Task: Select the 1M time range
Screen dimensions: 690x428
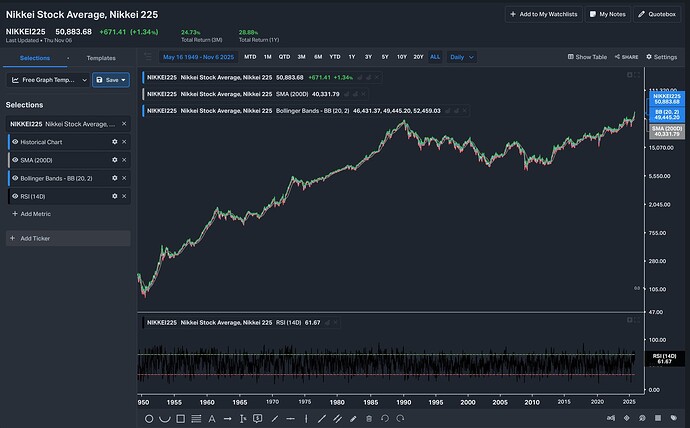Action: (268, 57)
